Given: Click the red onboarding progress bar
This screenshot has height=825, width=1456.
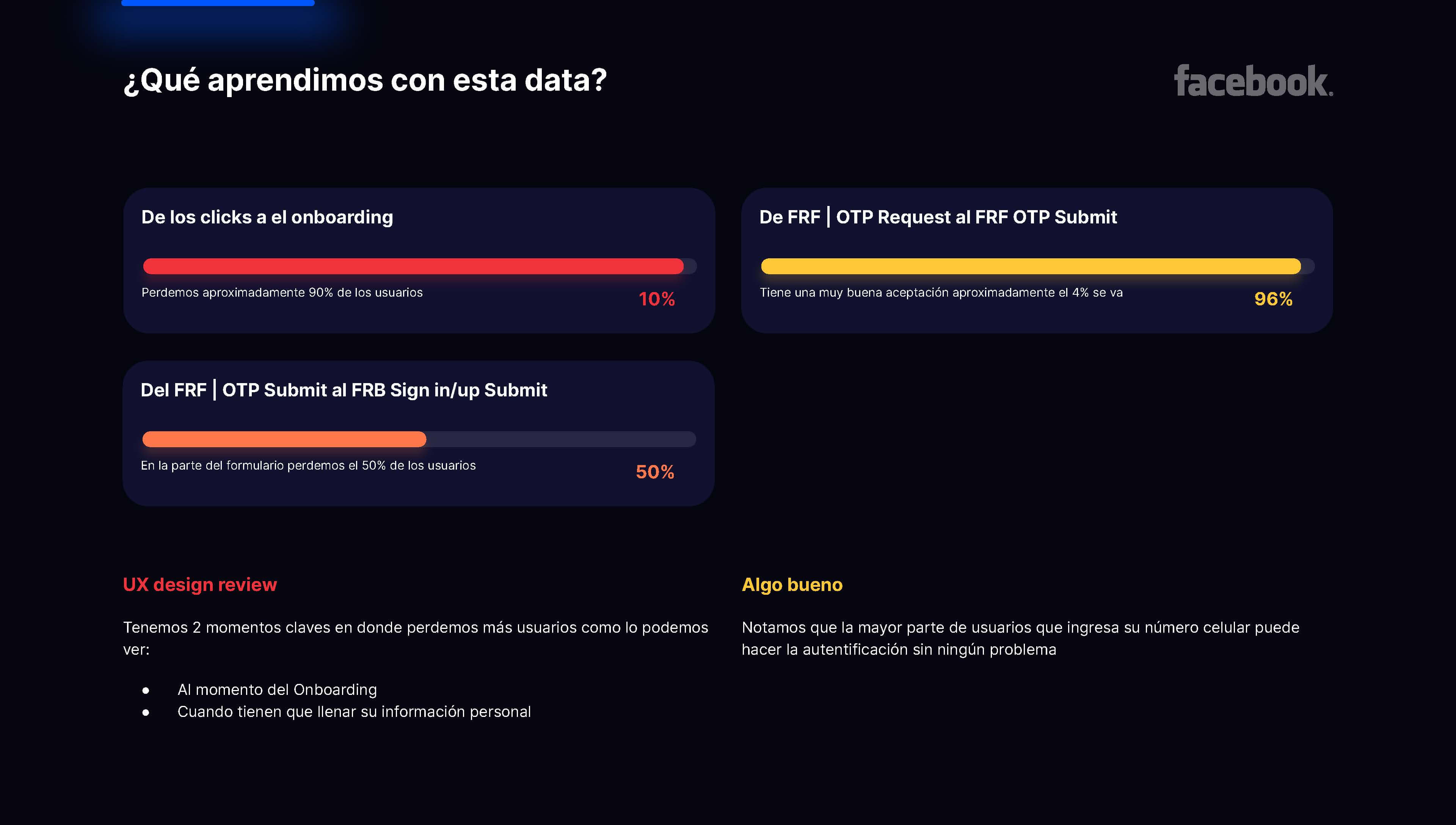Looking at the screenshot, I should [x=413, y=266].
